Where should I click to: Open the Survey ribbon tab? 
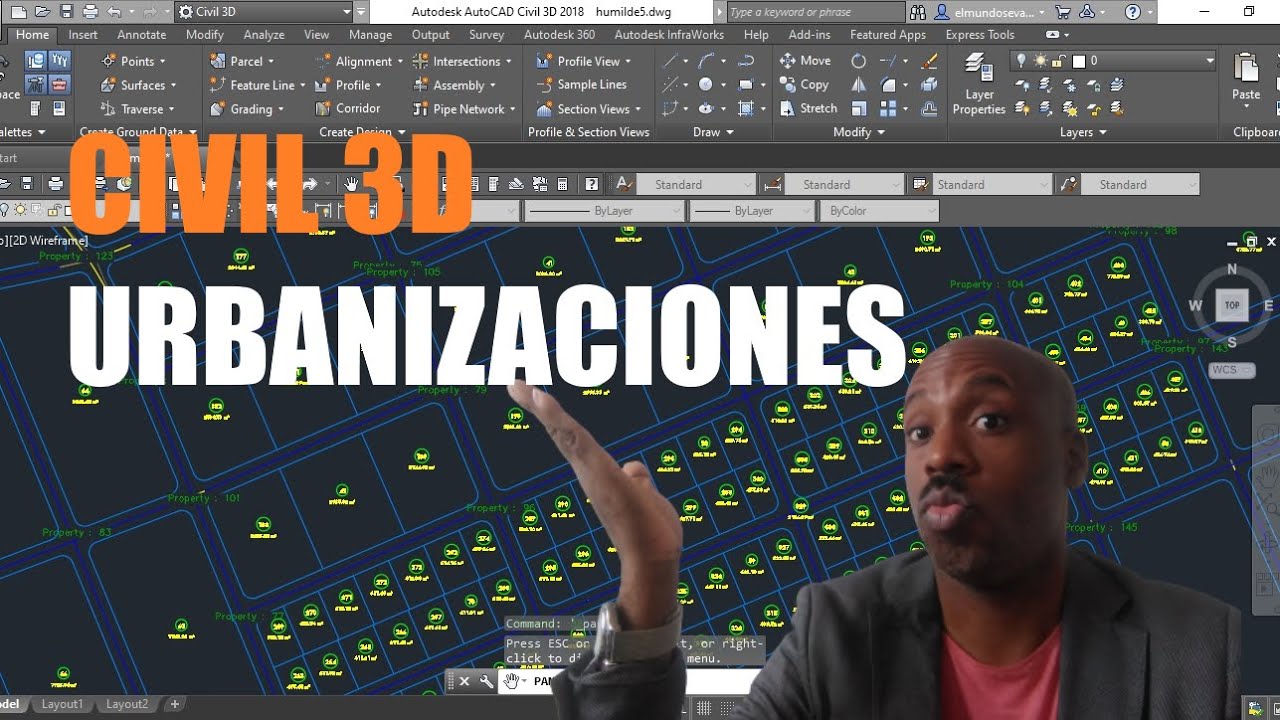point(486,34)
